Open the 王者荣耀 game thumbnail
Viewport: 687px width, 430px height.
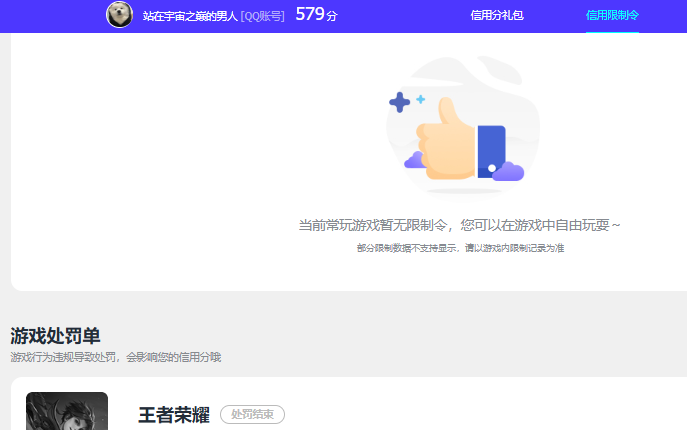(67, 411)
